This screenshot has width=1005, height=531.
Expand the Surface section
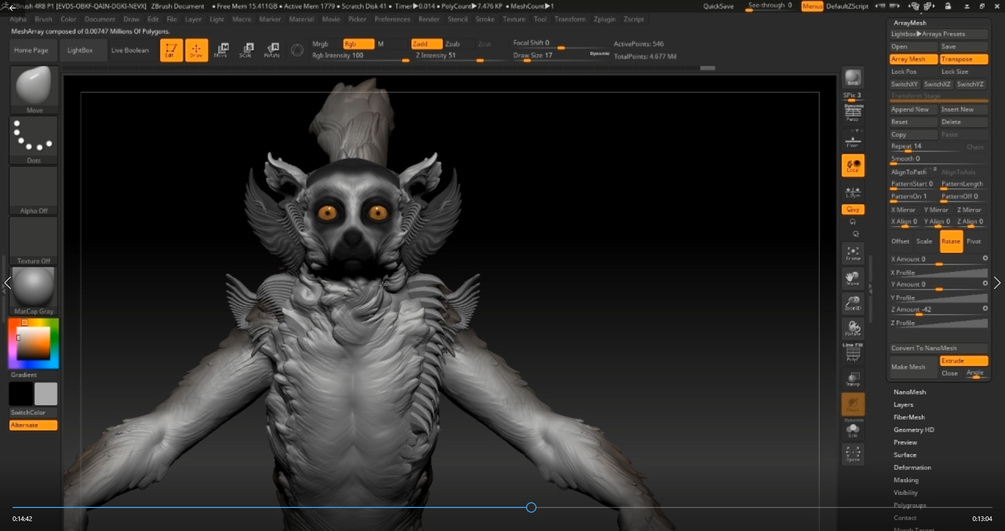(x=905, y=455)
